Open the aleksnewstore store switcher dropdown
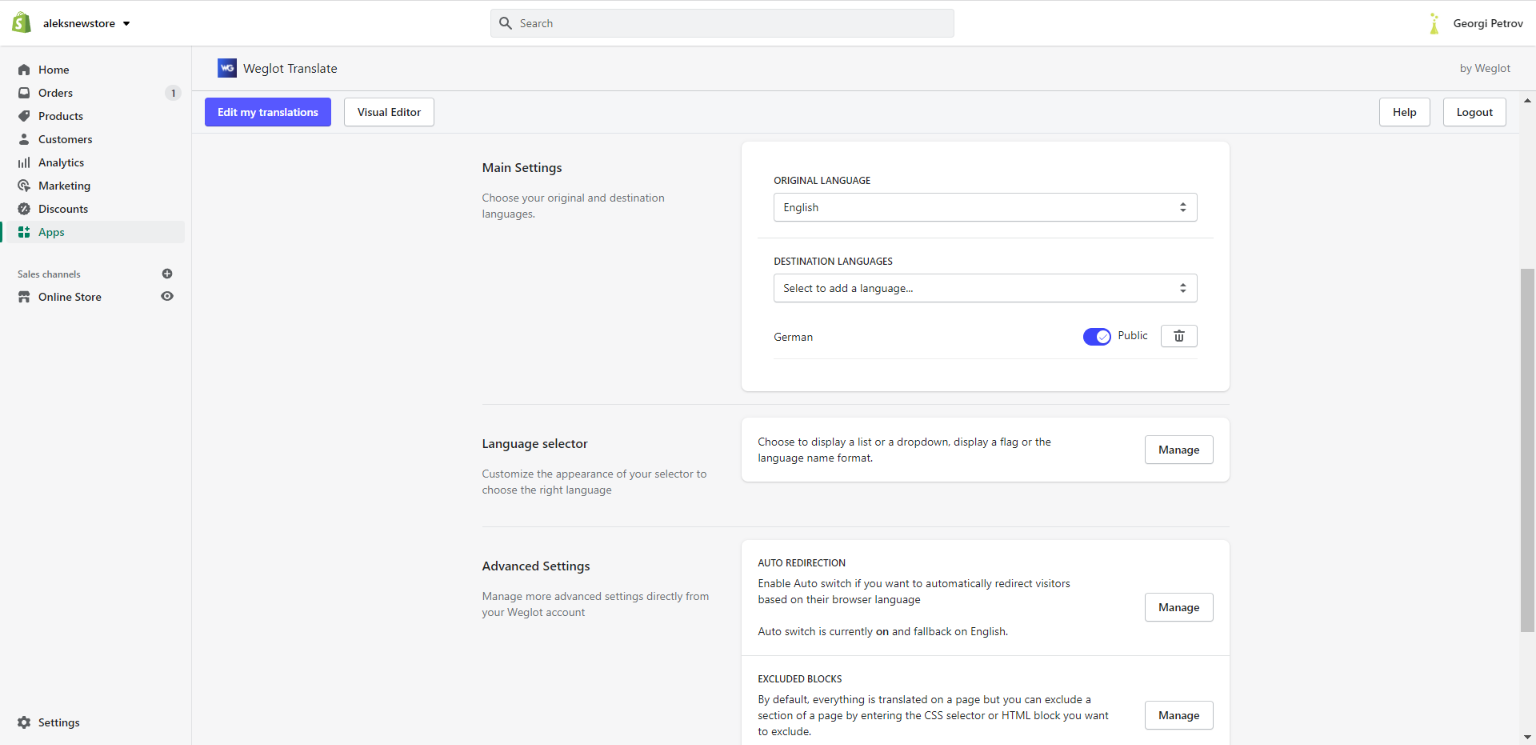The width and height of the screenshot is (1536, 745). [87, 23]
